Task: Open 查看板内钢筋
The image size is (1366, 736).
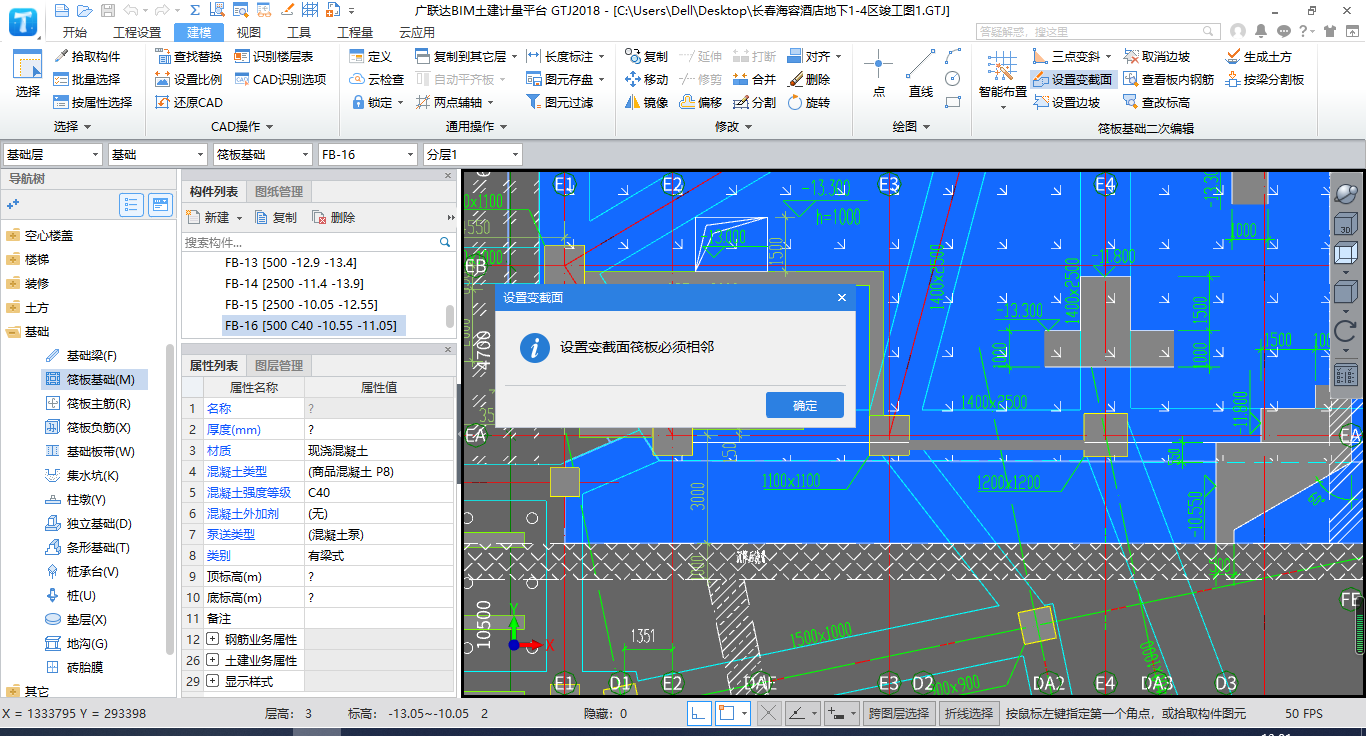Action: tap(1168, 79)
